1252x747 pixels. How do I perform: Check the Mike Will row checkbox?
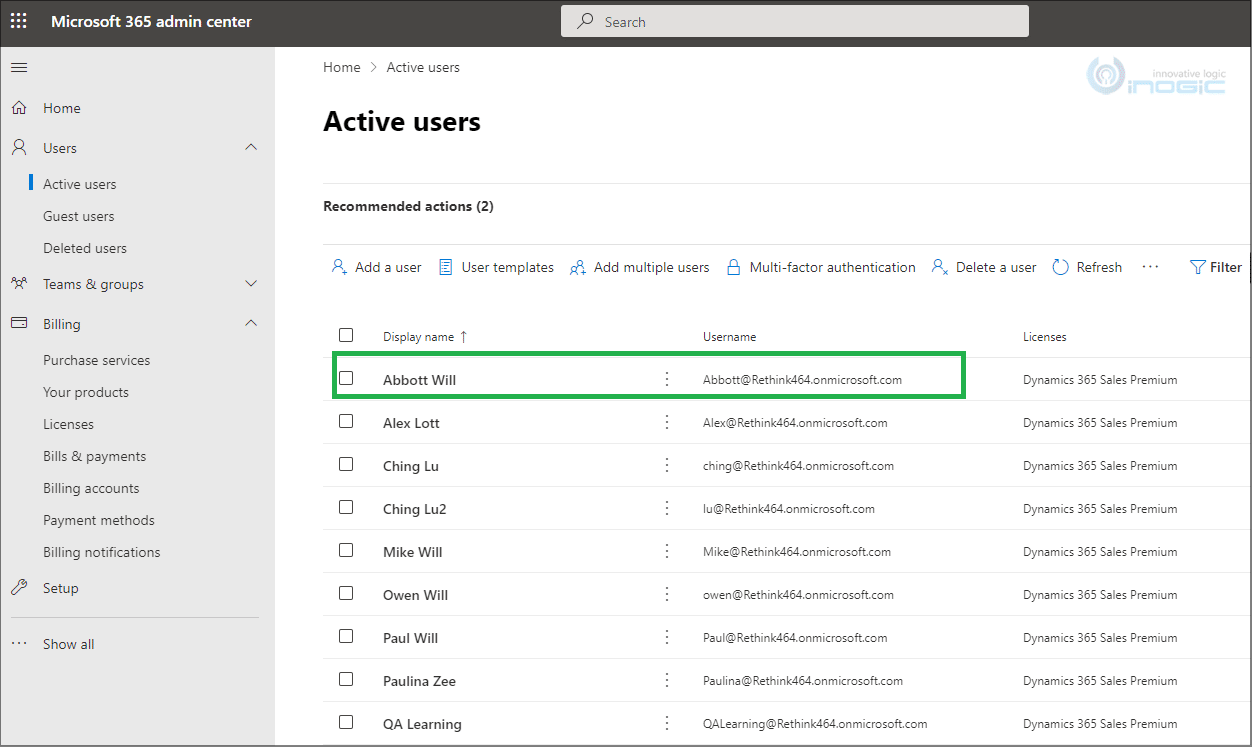pyautogui.click(x=346, y=550)
